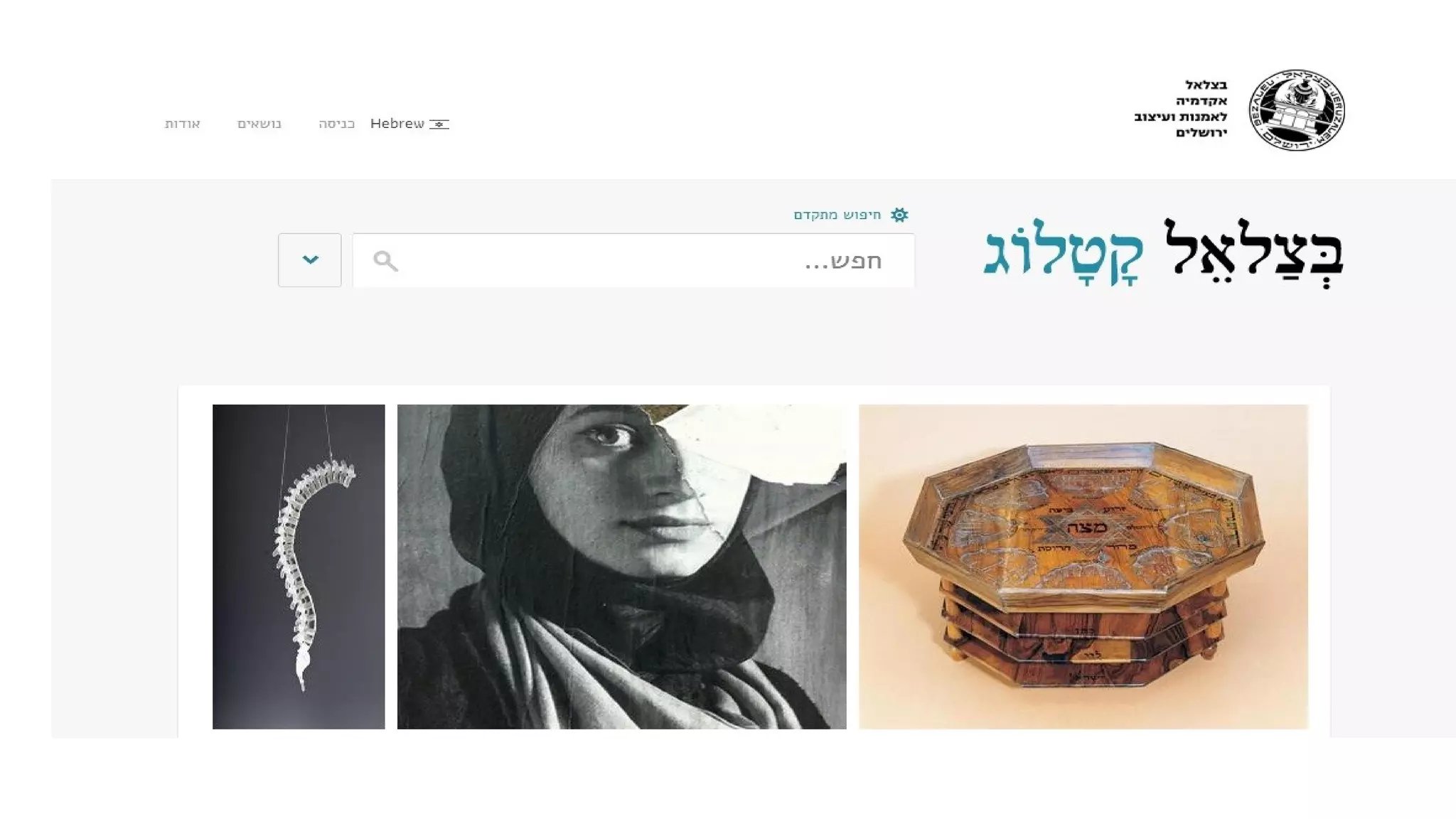Screen dimensions: 1456x819
Task: Open the נושאים menu item
Action: (259, 124)
